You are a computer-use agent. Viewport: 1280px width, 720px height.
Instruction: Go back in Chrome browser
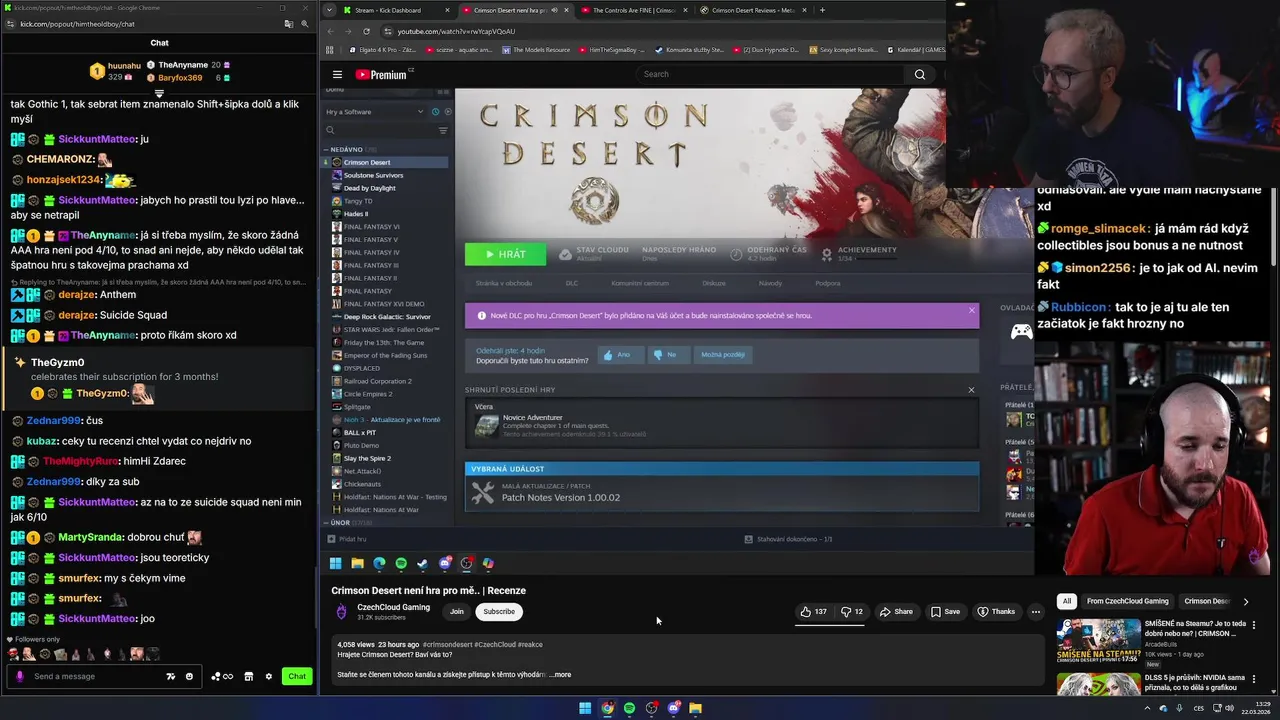click(331, 31)
